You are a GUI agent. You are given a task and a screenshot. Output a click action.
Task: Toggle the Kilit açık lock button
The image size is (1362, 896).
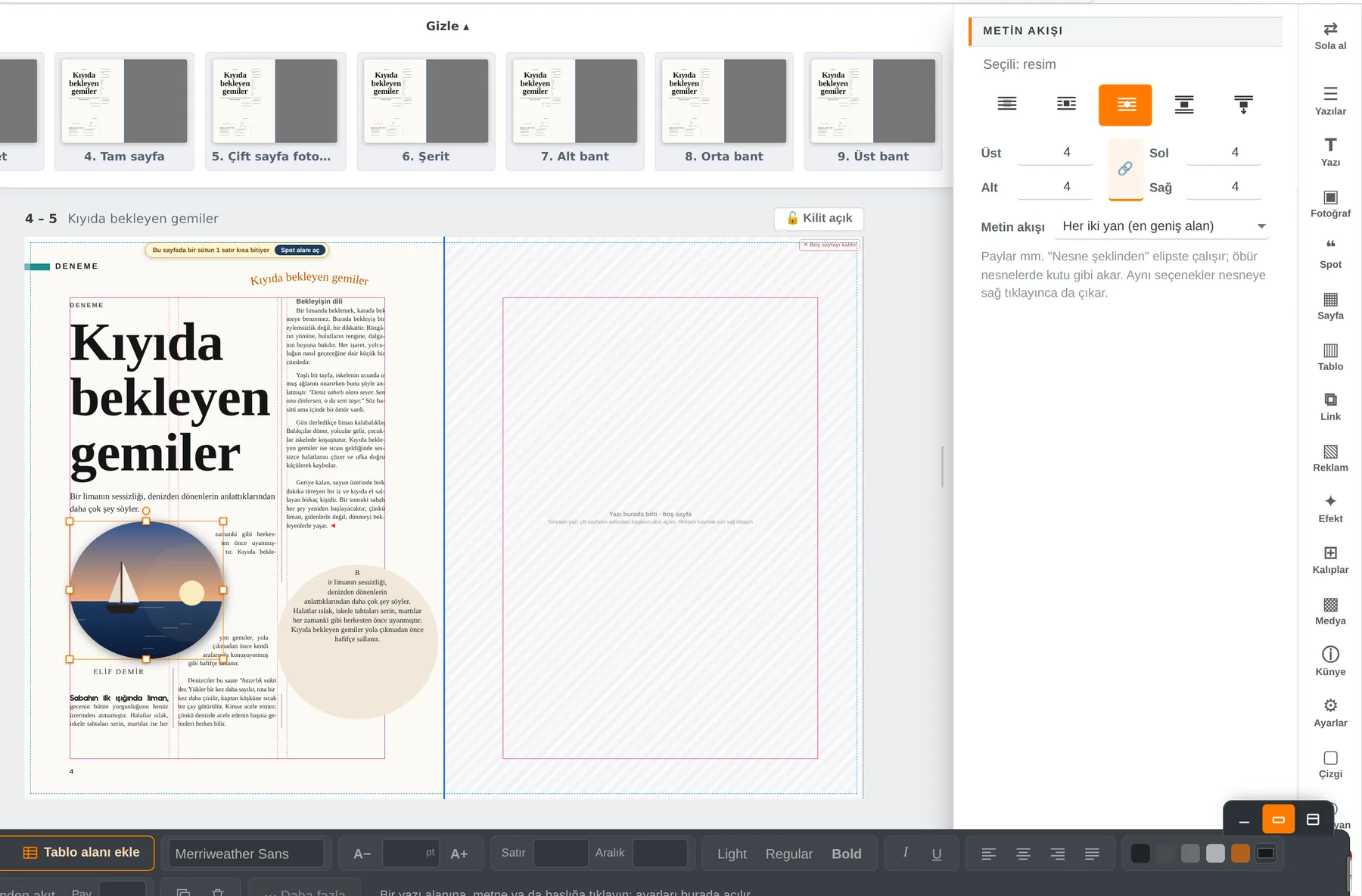819,219
